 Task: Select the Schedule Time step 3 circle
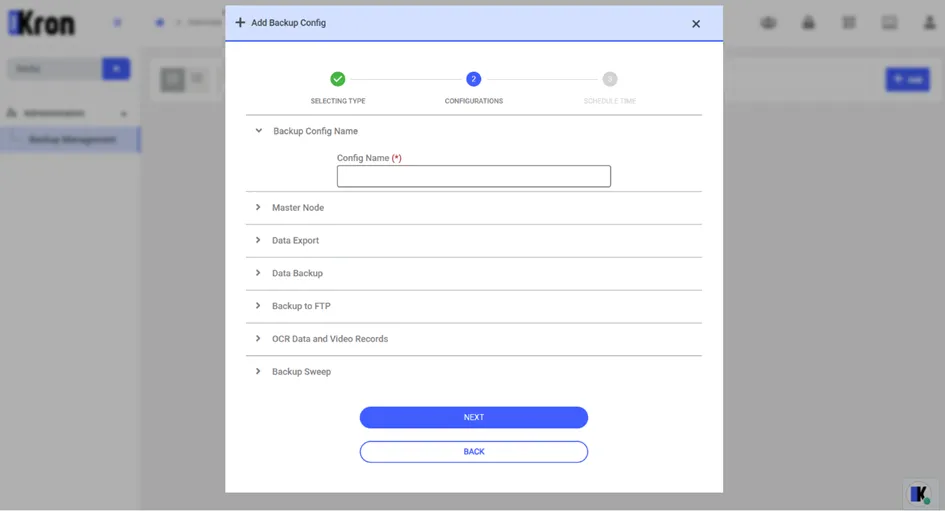point(610,79)
